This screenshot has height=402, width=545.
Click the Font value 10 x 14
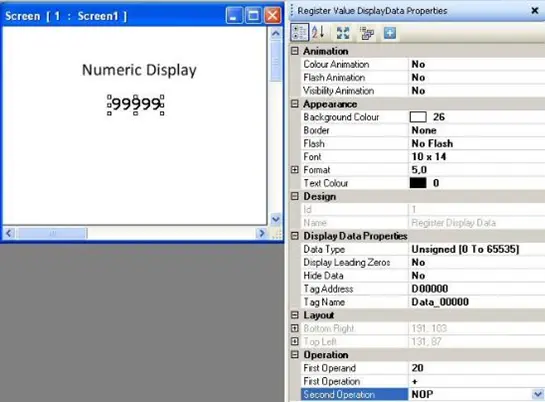click(x=429, y=157)
